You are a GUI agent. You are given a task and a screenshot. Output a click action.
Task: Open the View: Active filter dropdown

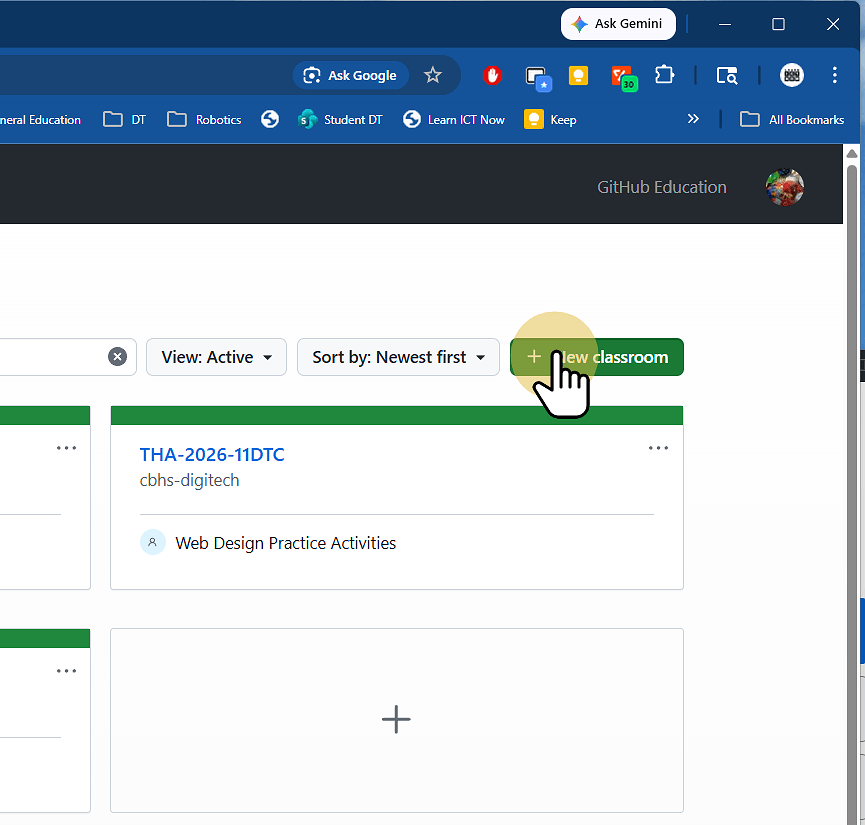point(215,357)
